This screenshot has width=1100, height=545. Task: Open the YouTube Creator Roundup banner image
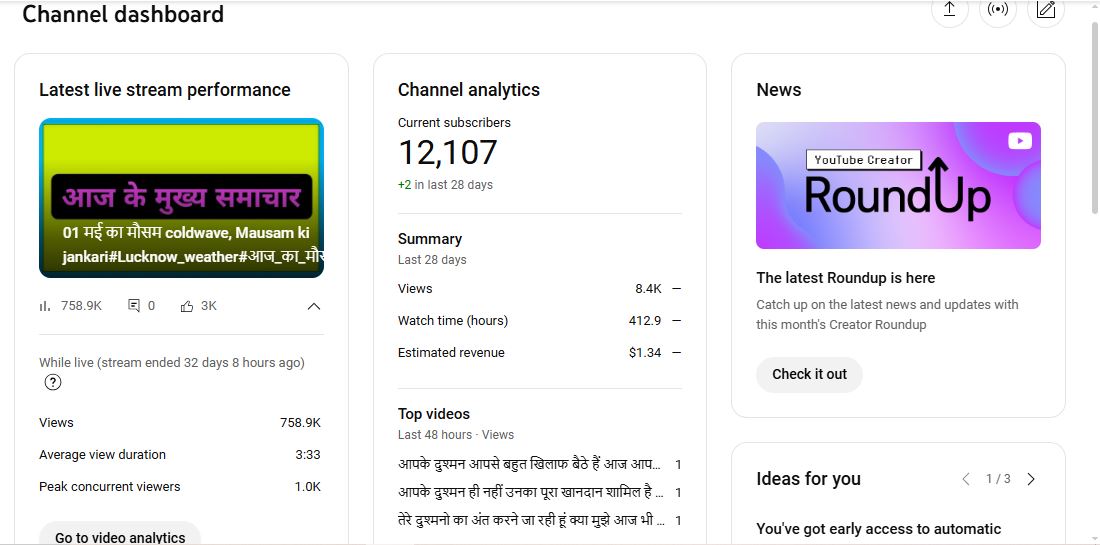898,185
